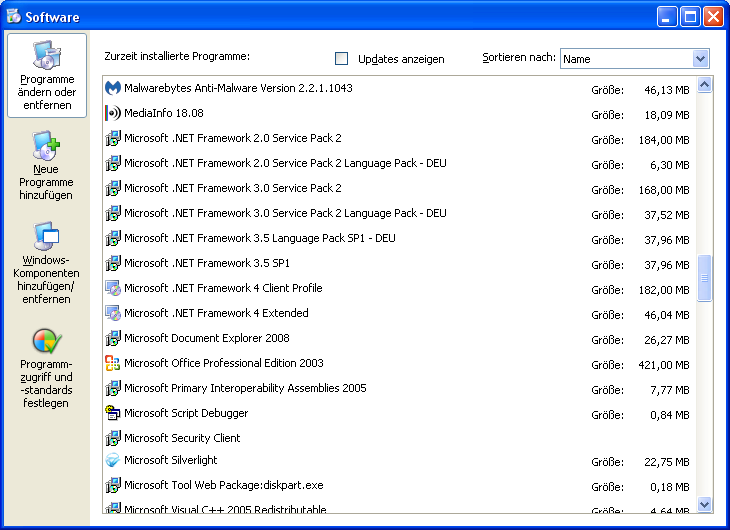Click the Primary Interoperability Assemblies 2005 icon
The height and width of the screenshot is (530, 730).
(x=113, y=388)
